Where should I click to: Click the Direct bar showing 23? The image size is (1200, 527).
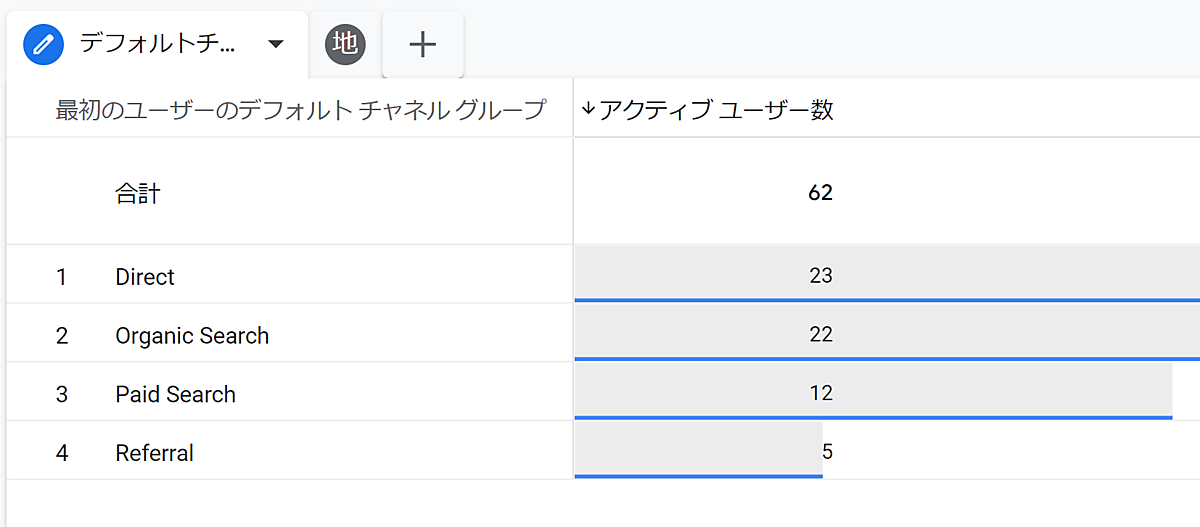(x=820, y=275)
